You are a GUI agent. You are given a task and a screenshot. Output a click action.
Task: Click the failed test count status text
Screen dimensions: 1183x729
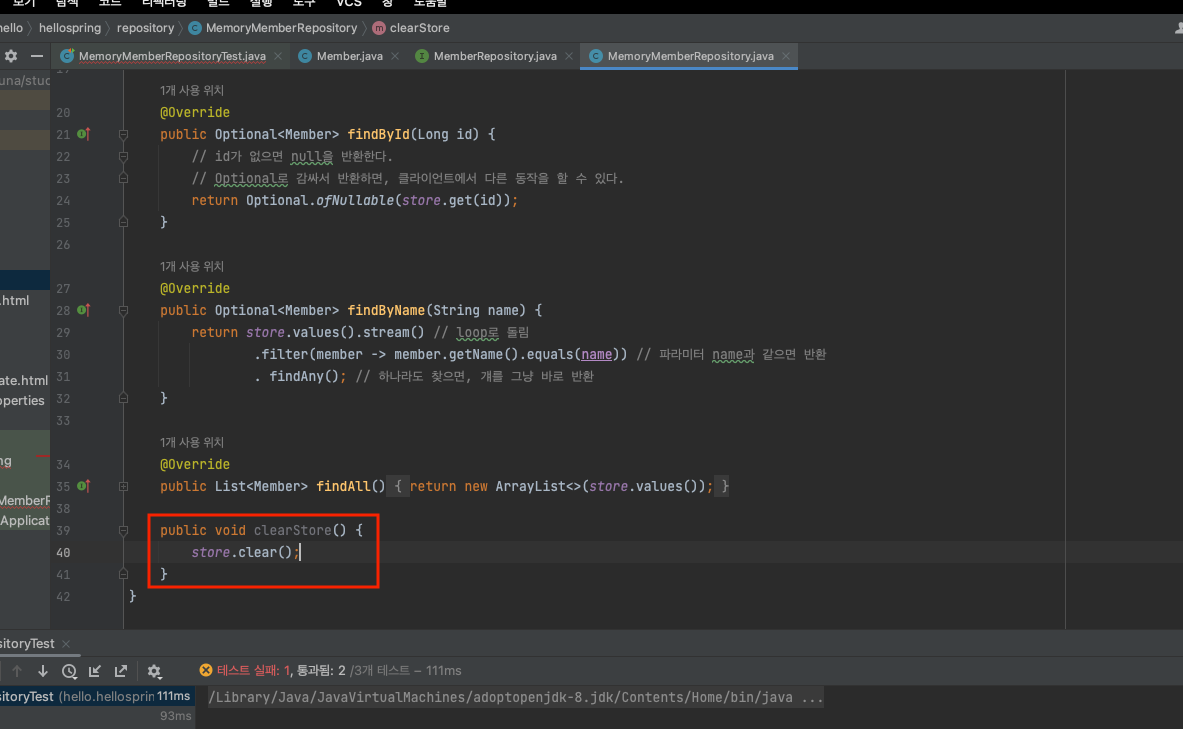coord(254,670)
